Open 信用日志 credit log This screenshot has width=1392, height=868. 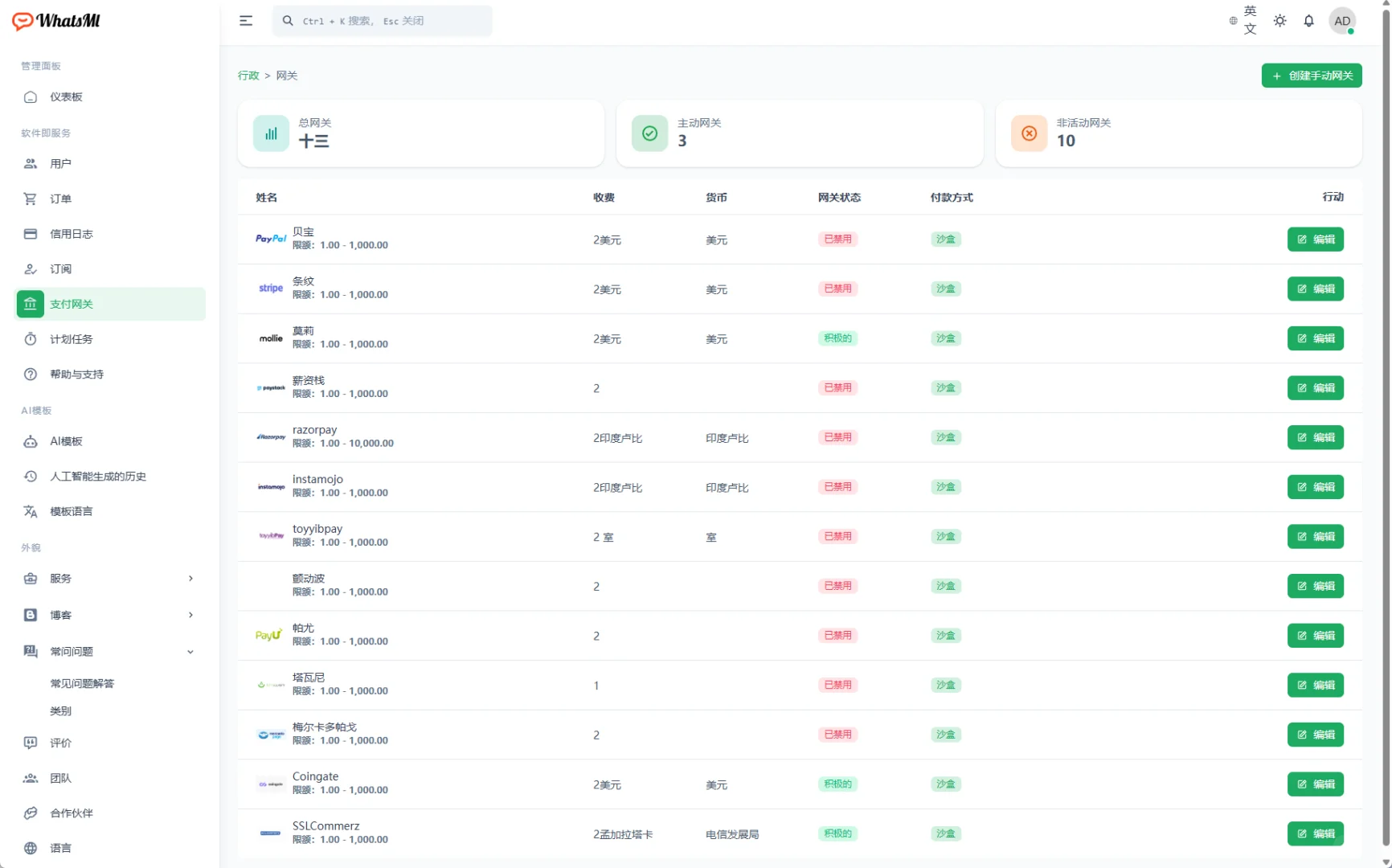click(110, 234)
